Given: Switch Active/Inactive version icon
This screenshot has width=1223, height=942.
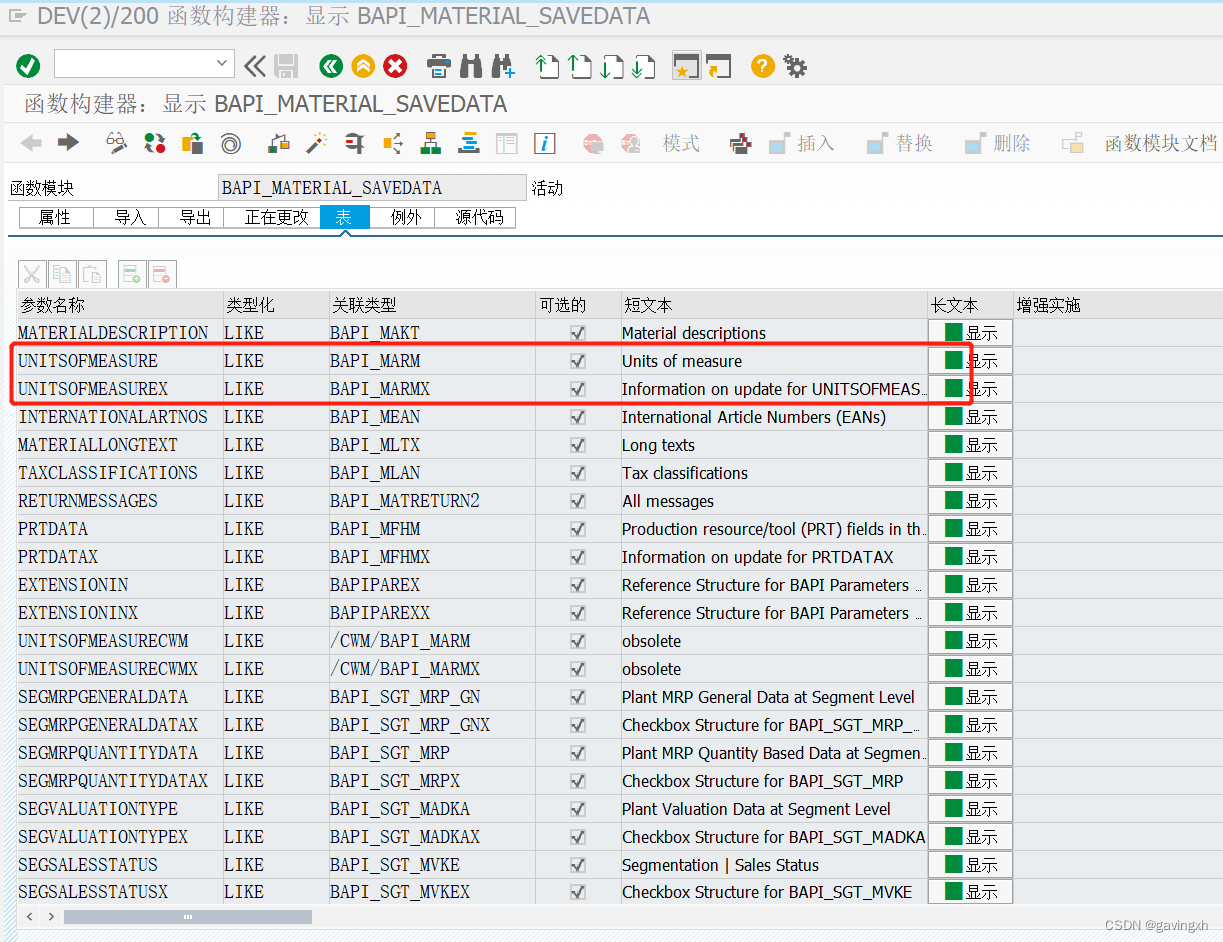Looking at the screenshot, I should (155, 143).
